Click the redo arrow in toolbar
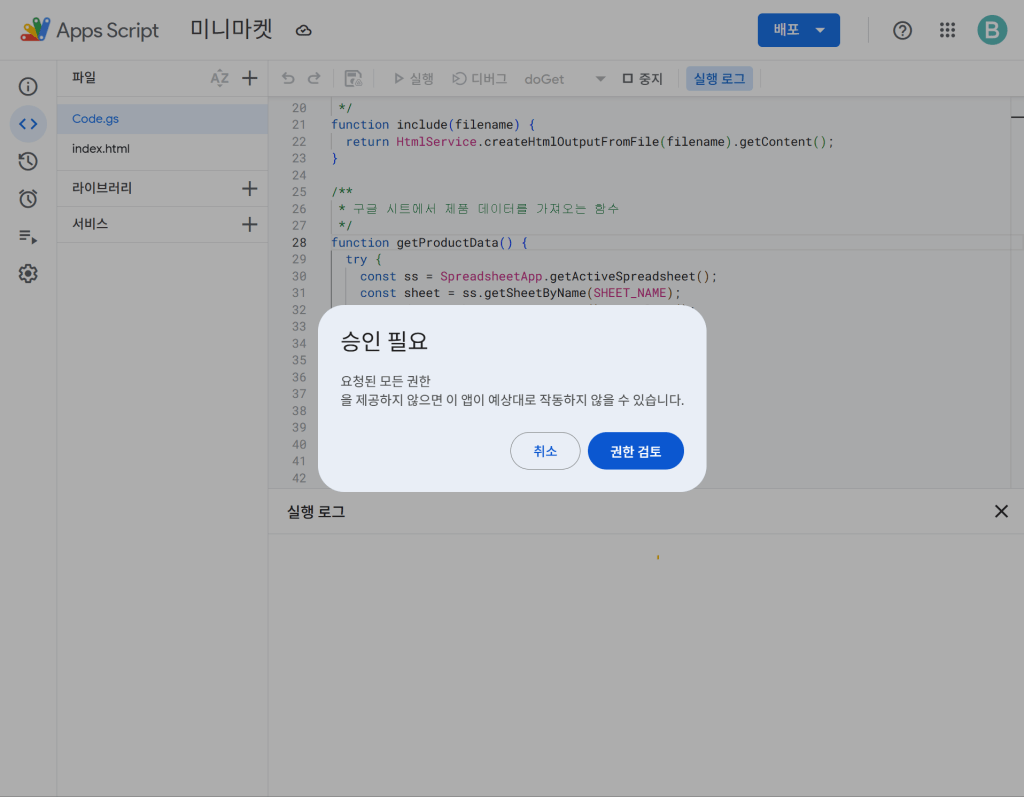Image resolution: width=1024 pixels, height=797 pixels. 314,79
